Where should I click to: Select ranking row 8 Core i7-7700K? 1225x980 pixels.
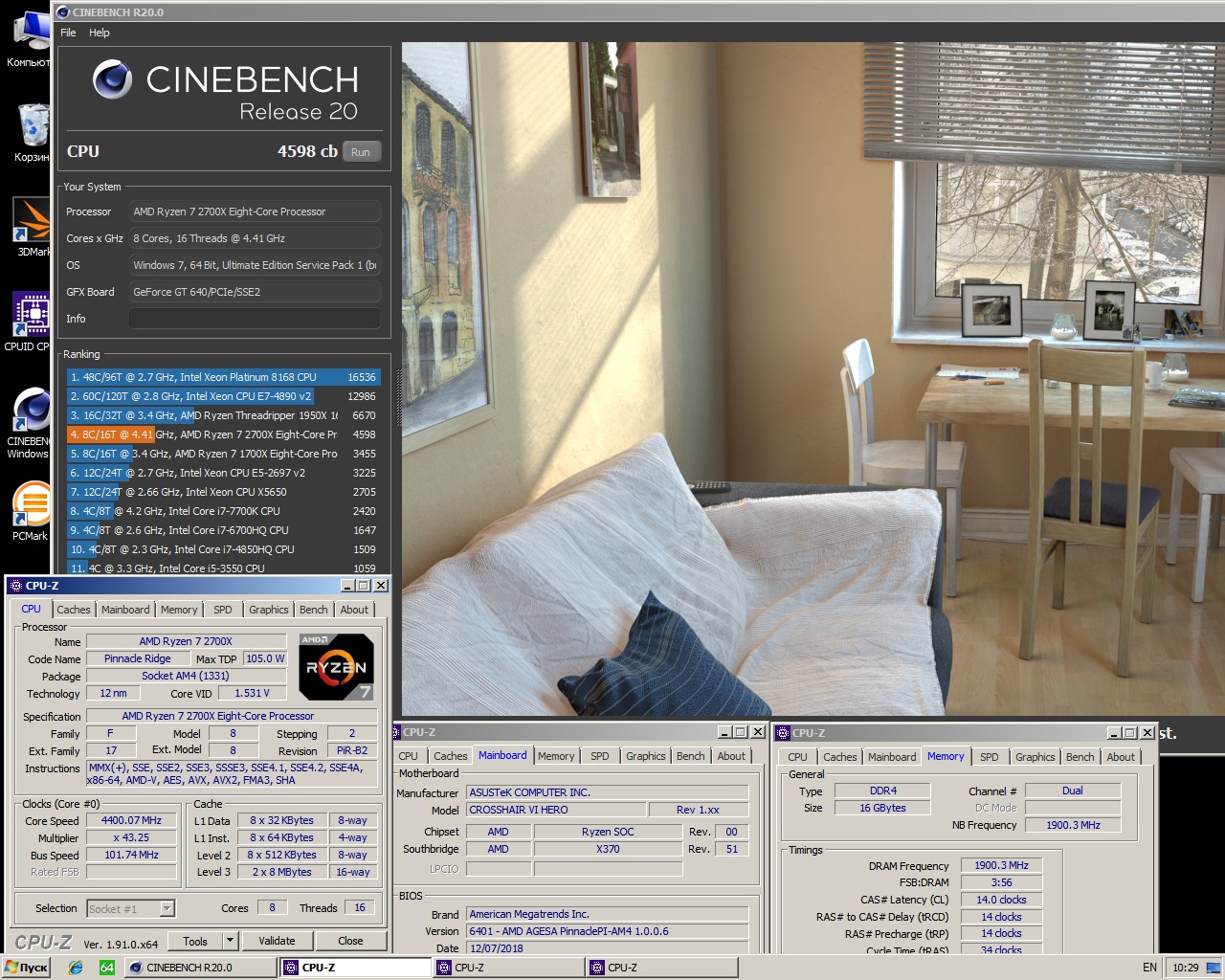pos(223,511)
